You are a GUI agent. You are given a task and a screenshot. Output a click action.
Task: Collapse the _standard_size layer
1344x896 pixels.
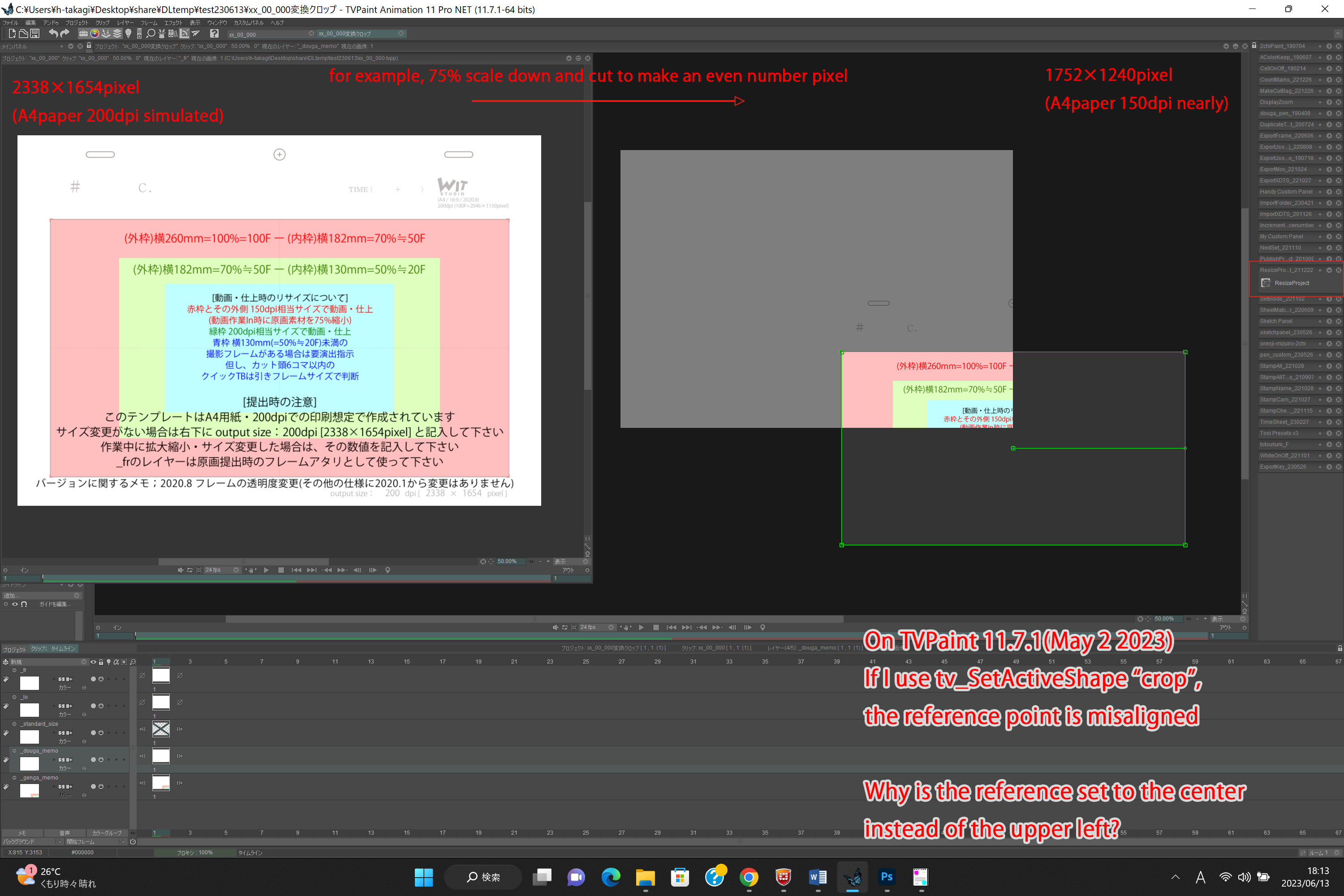14,724
